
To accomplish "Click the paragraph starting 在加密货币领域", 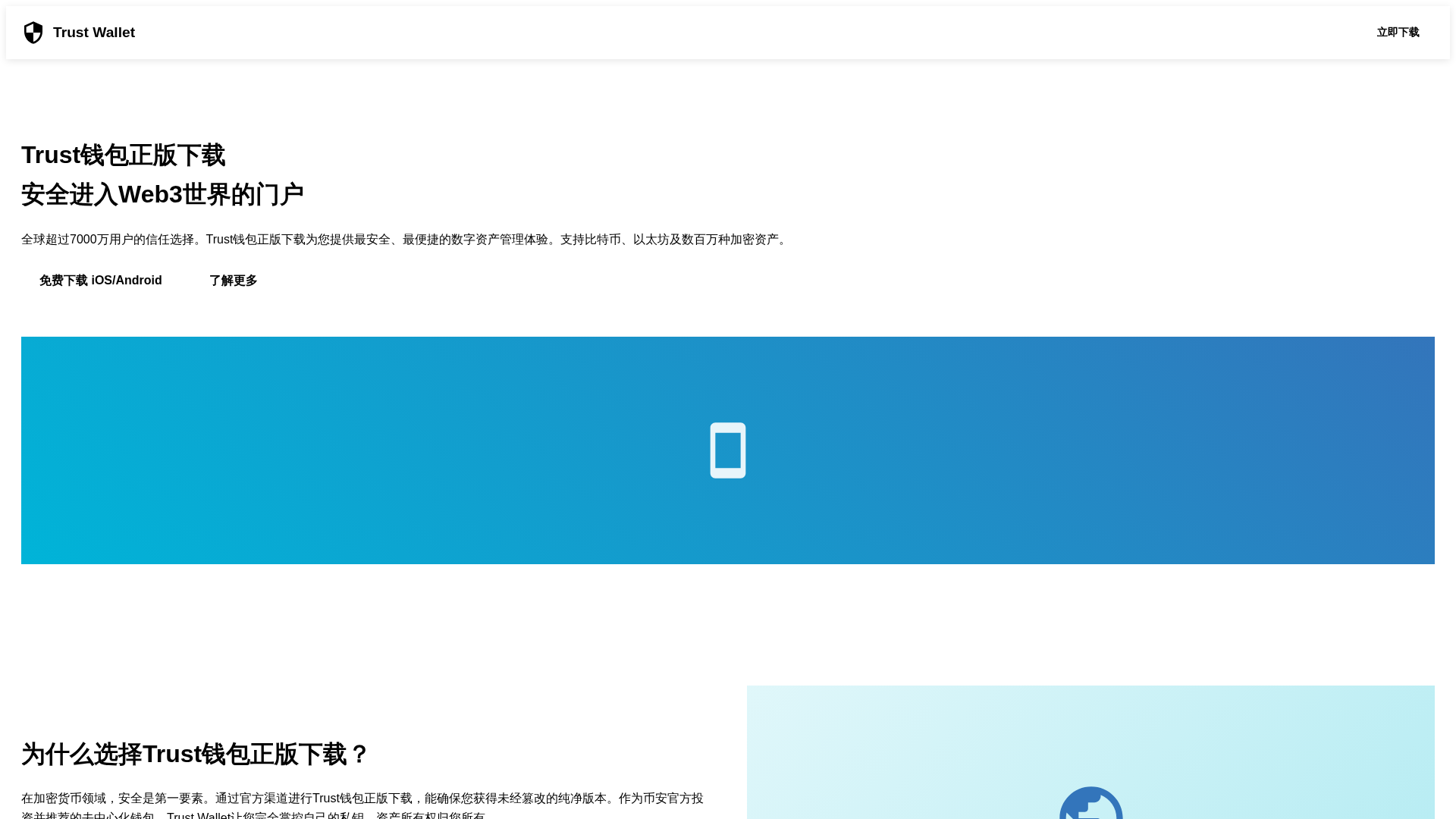I will (362, 807).
